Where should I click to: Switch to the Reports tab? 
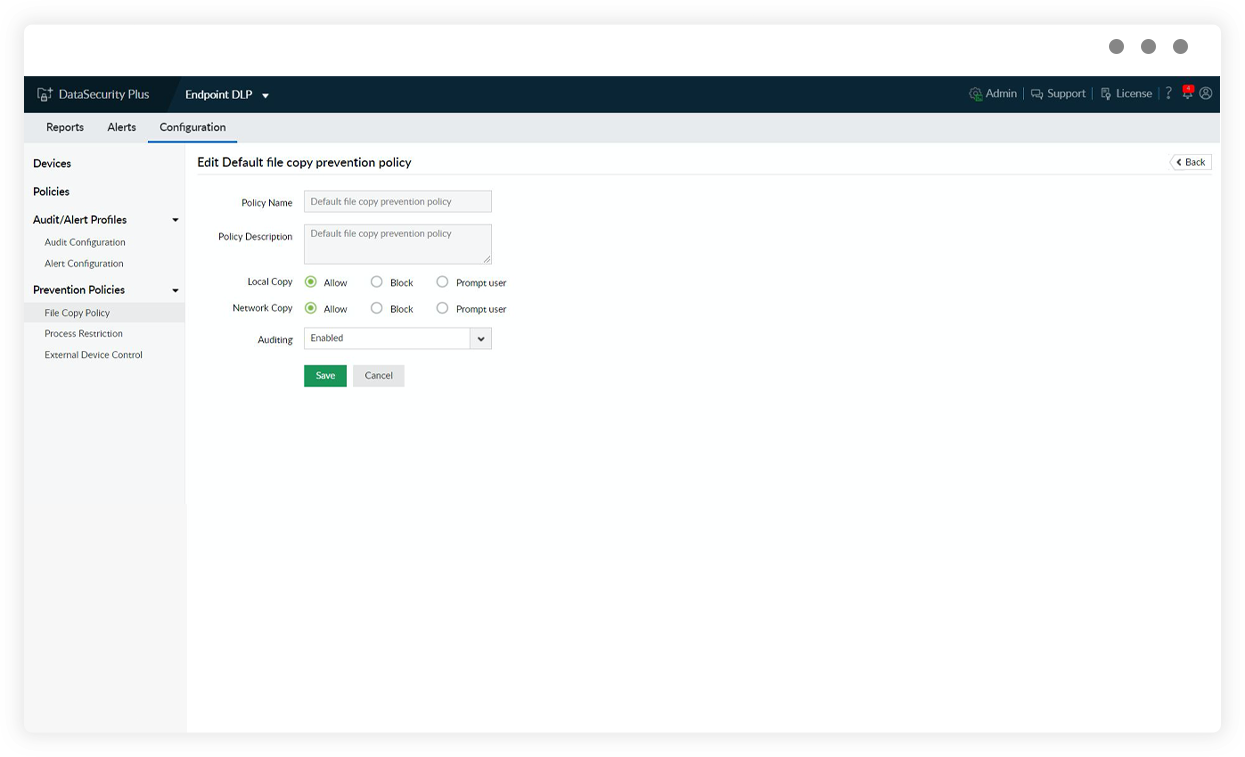[x=64, y=127]
